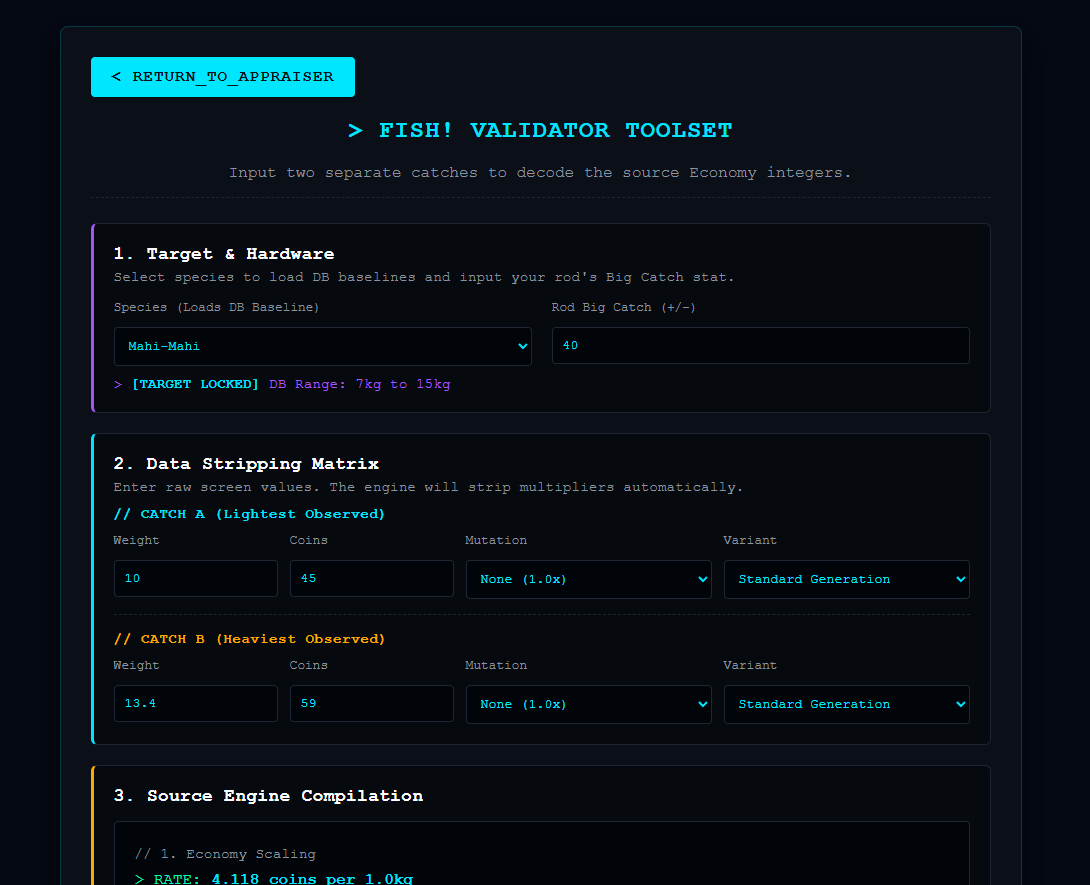This screenshot has height=885, width=1090.
Task: Click Catch A Weight field showing 10
Action: [195, 578]
